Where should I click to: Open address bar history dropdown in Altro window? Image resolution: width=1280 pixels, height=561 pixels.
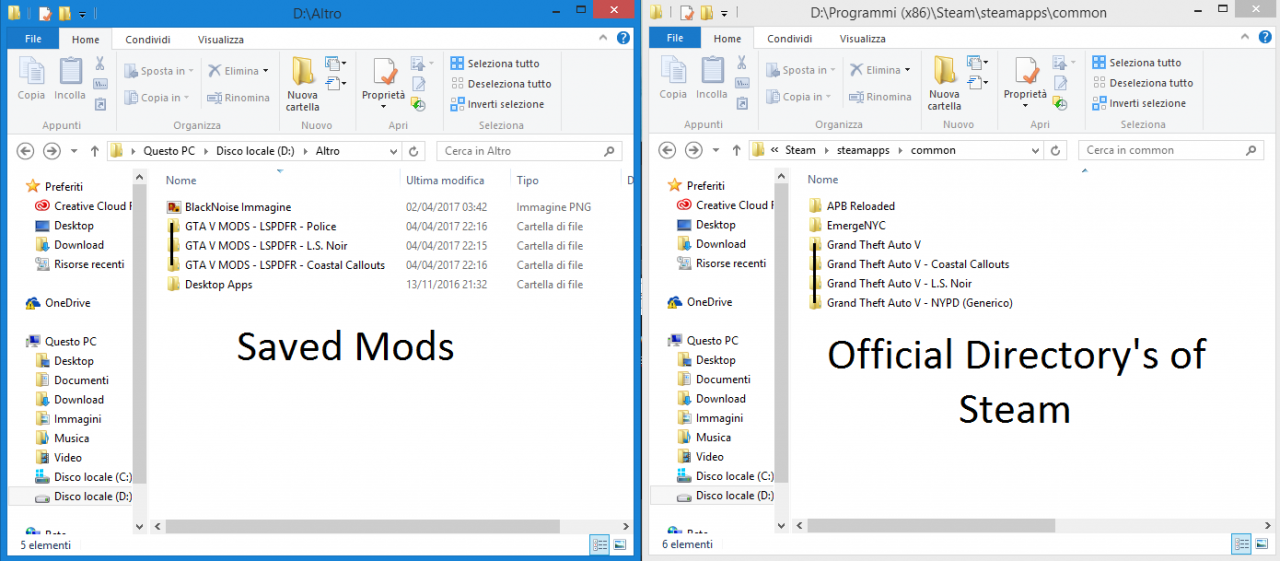click(391, 151)
